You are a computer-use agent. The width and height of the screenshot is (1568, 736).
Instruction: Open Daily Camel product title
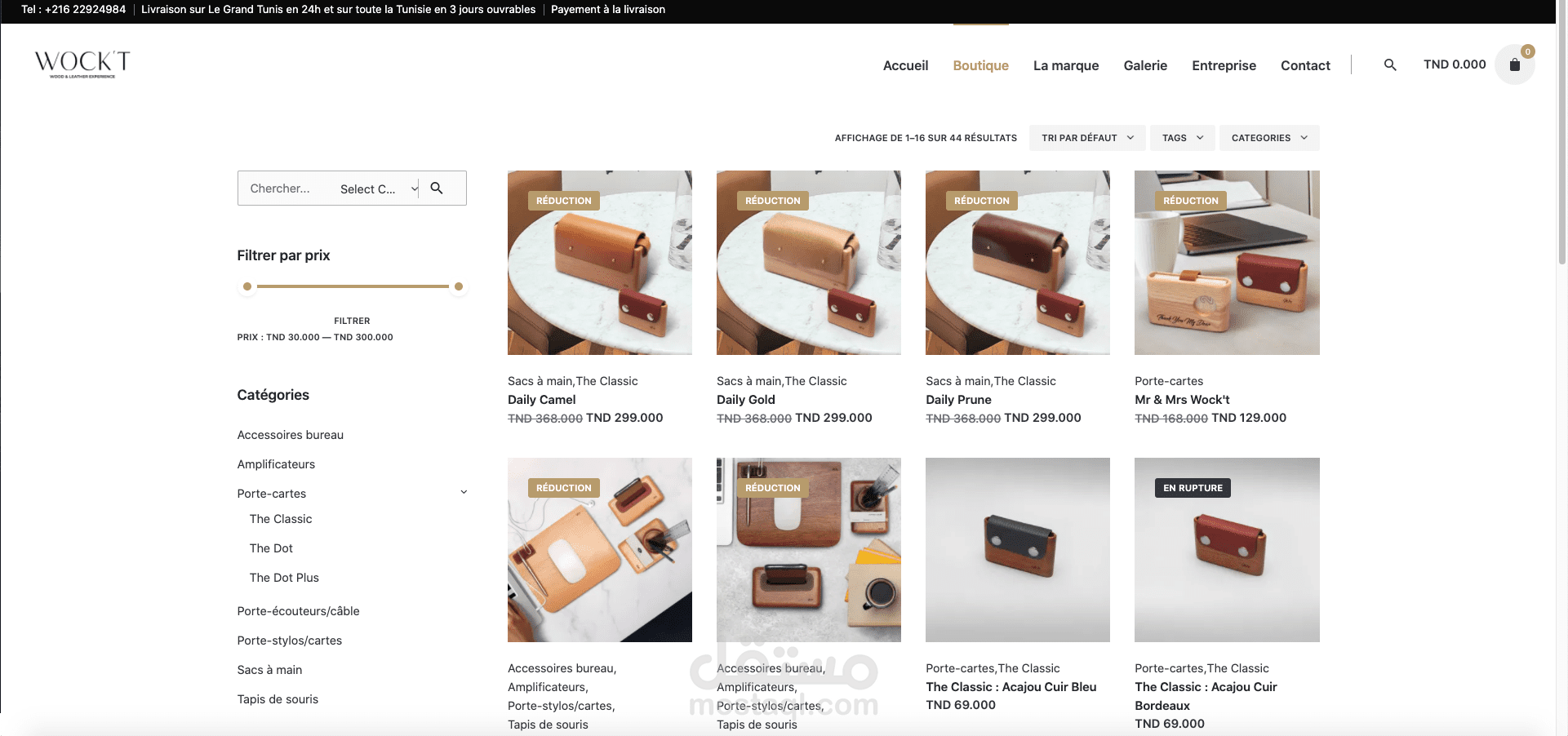coord(541,400)
